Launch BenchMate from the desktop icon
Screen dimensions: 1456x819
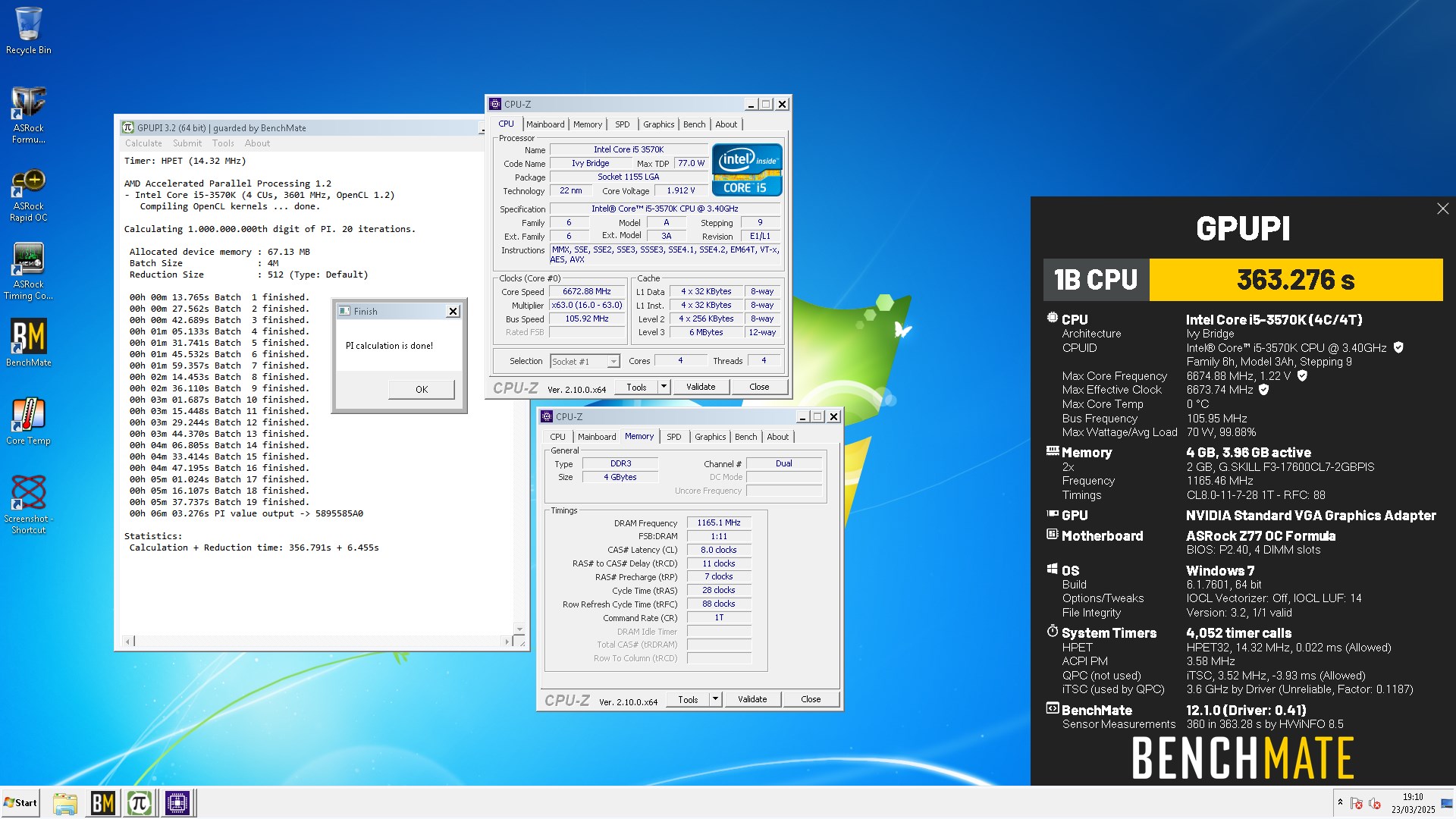(28, 343)
